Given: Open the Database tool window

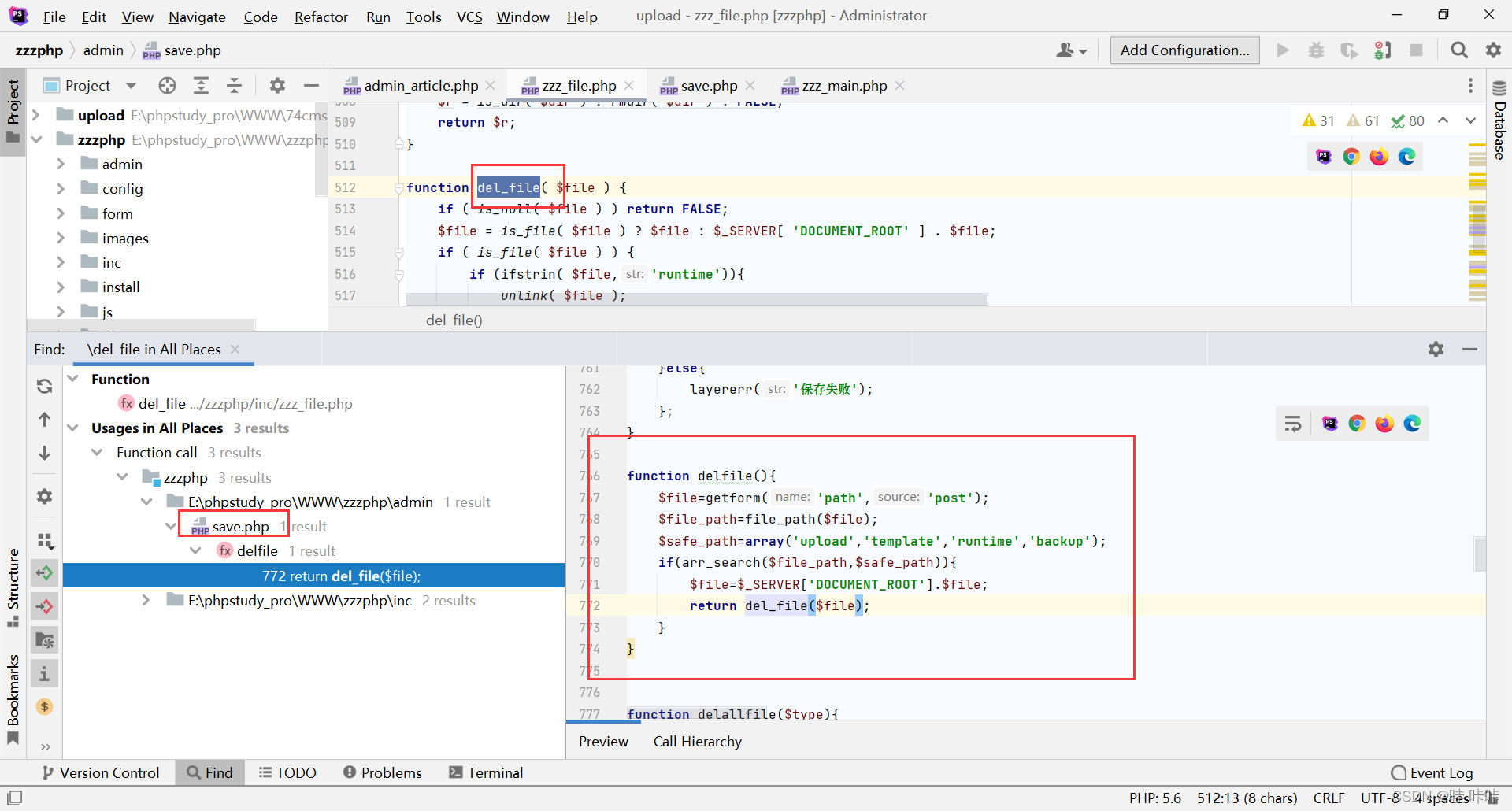Looking at the screenshot, I should point(1499,120).
